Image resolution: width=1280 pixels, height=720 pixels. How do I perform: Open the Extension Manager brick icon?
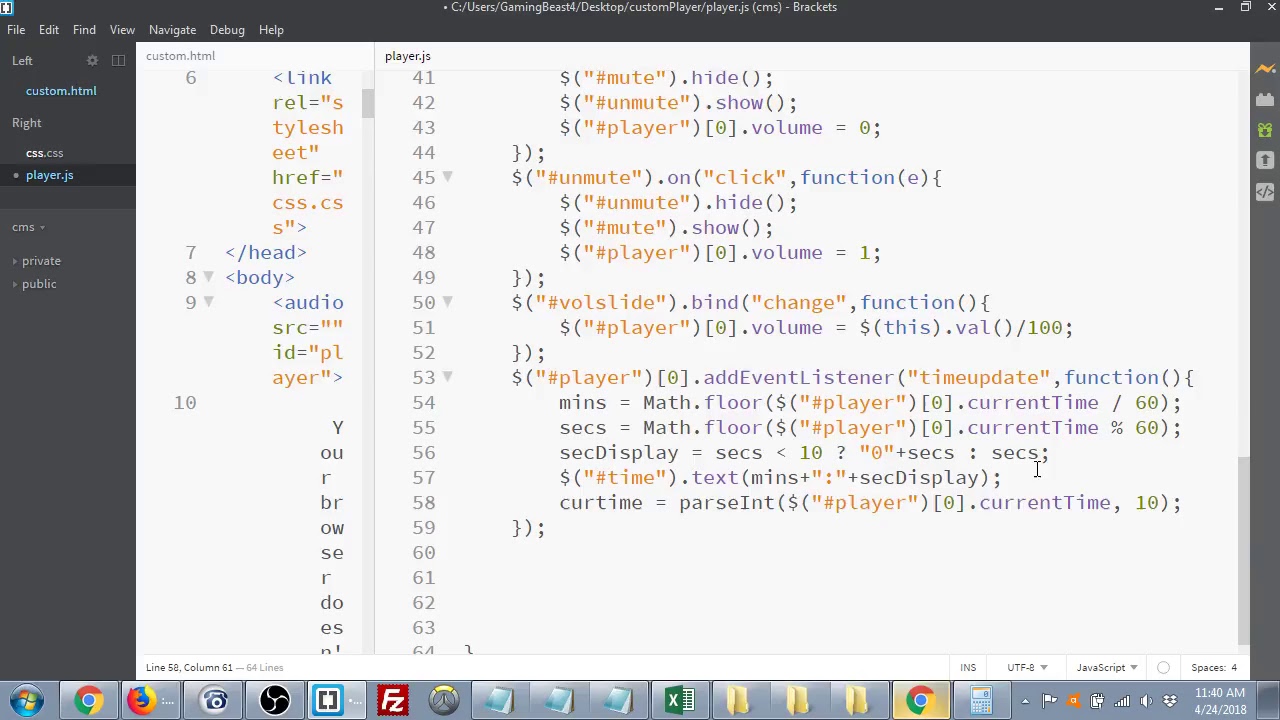[x=1265, y=99]
